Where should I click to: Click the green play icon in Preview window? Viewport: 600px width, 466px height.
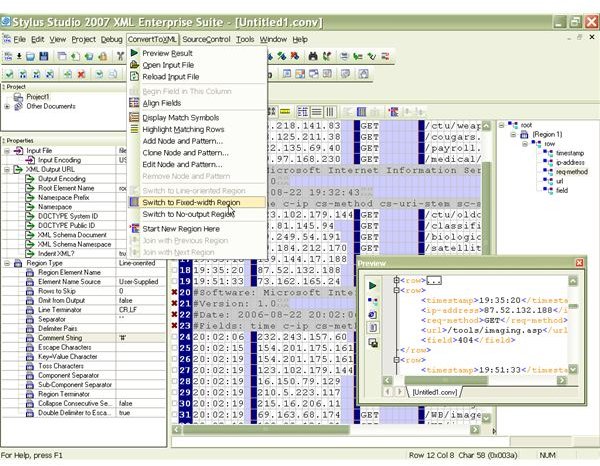372,285
